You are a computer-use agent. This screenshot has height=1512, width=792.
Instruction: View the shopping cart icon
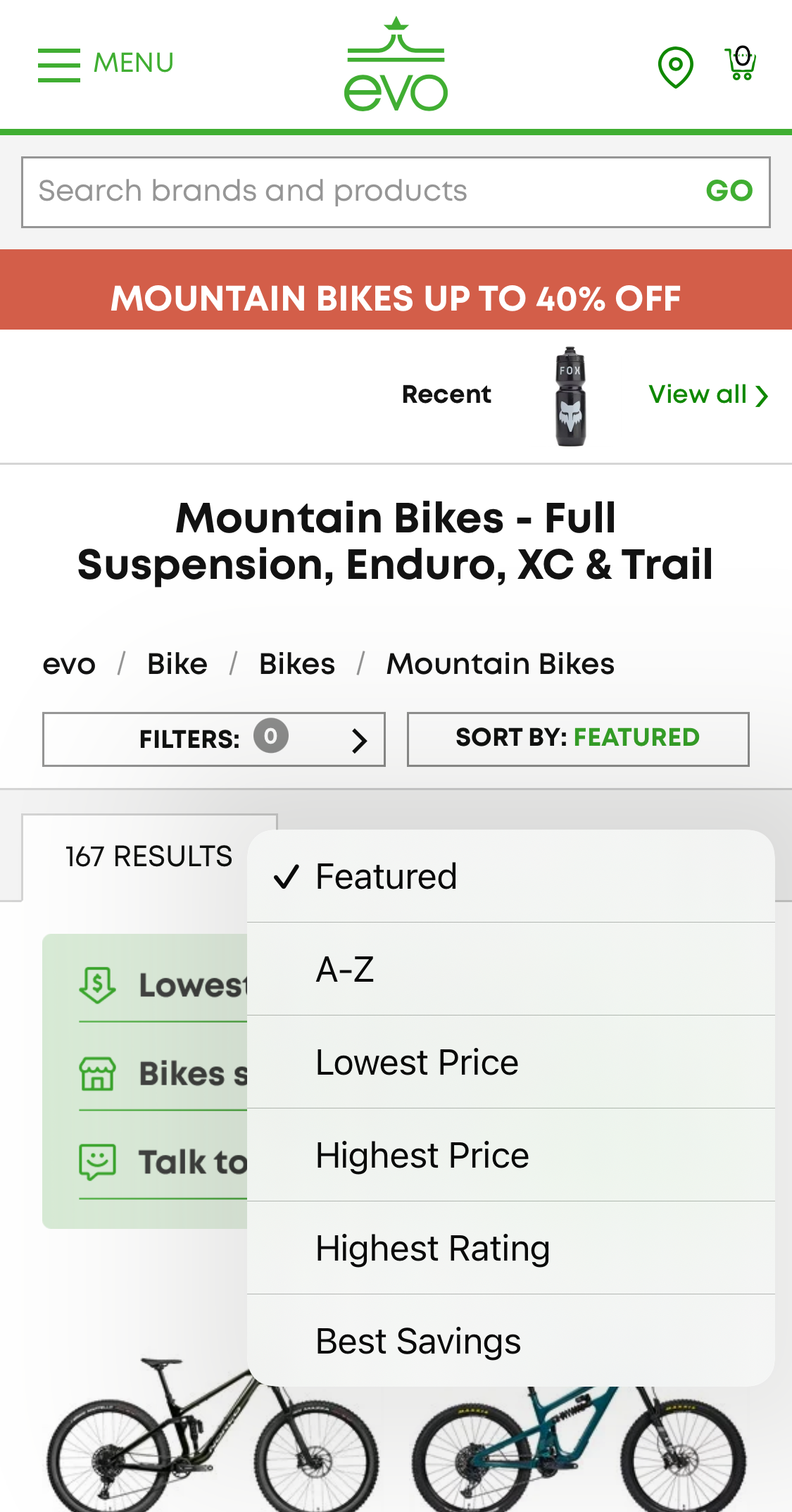(741, 63)
